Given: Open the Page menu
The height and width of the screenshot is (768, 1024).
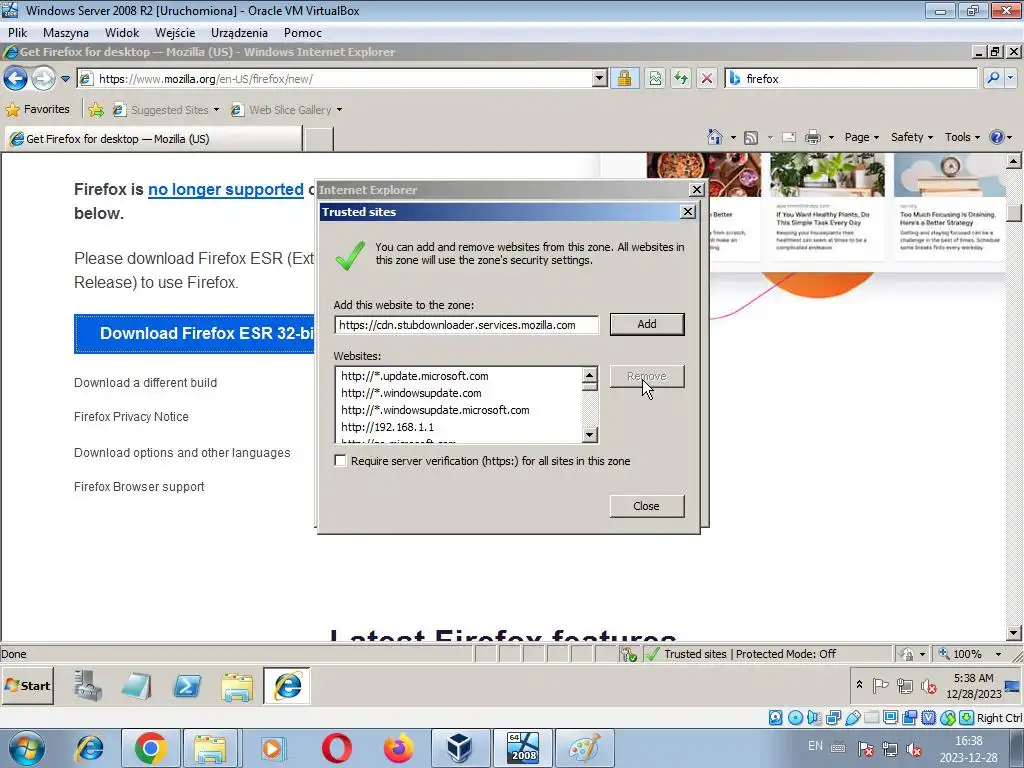Looking at the screenshot, I should 861,137.
